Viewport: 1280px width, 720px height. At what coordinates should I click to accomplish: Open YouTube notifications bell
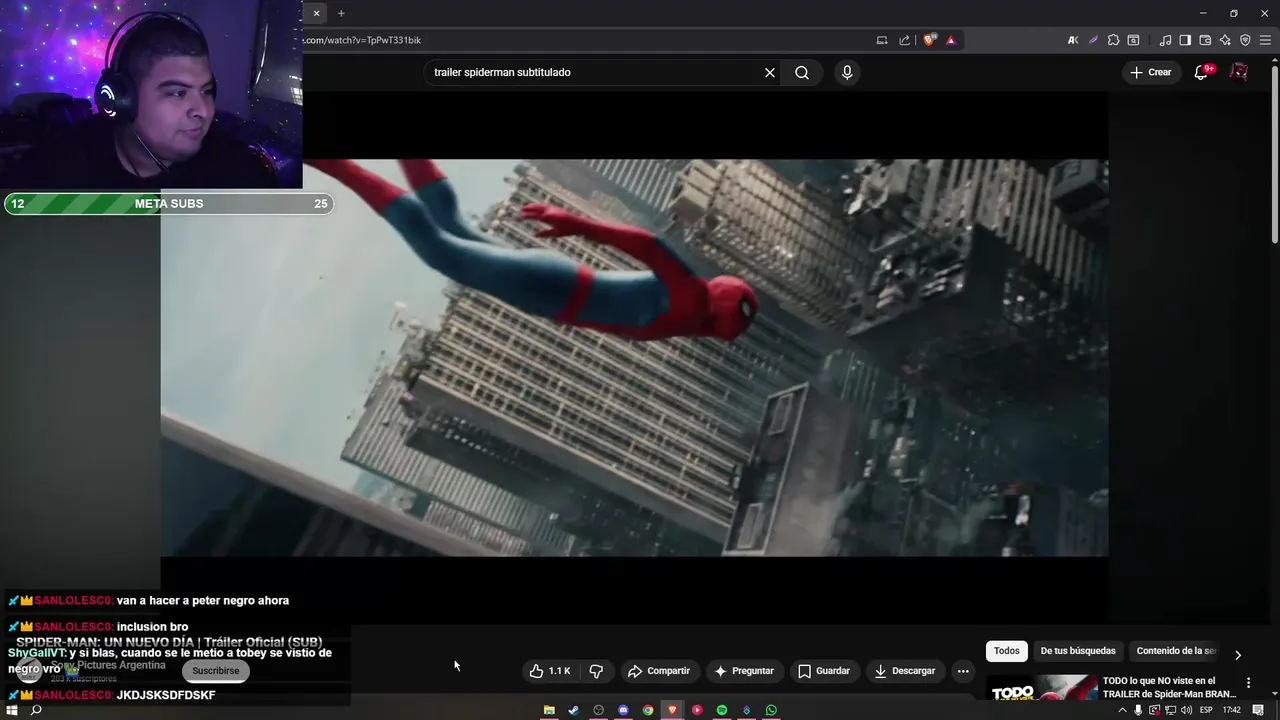1203,72
